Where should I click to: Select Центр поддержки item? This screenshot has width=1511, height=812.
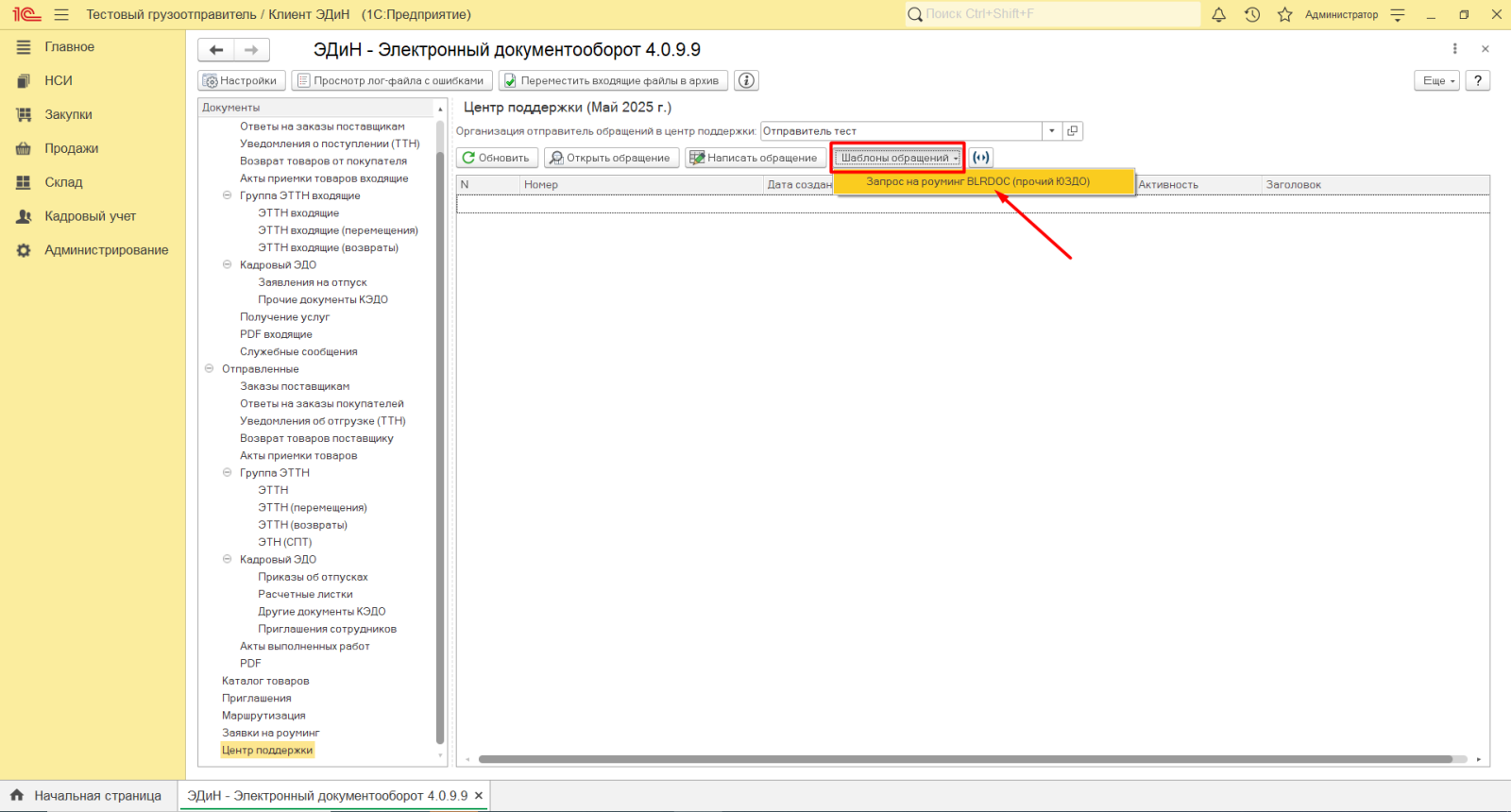point(267,751)
